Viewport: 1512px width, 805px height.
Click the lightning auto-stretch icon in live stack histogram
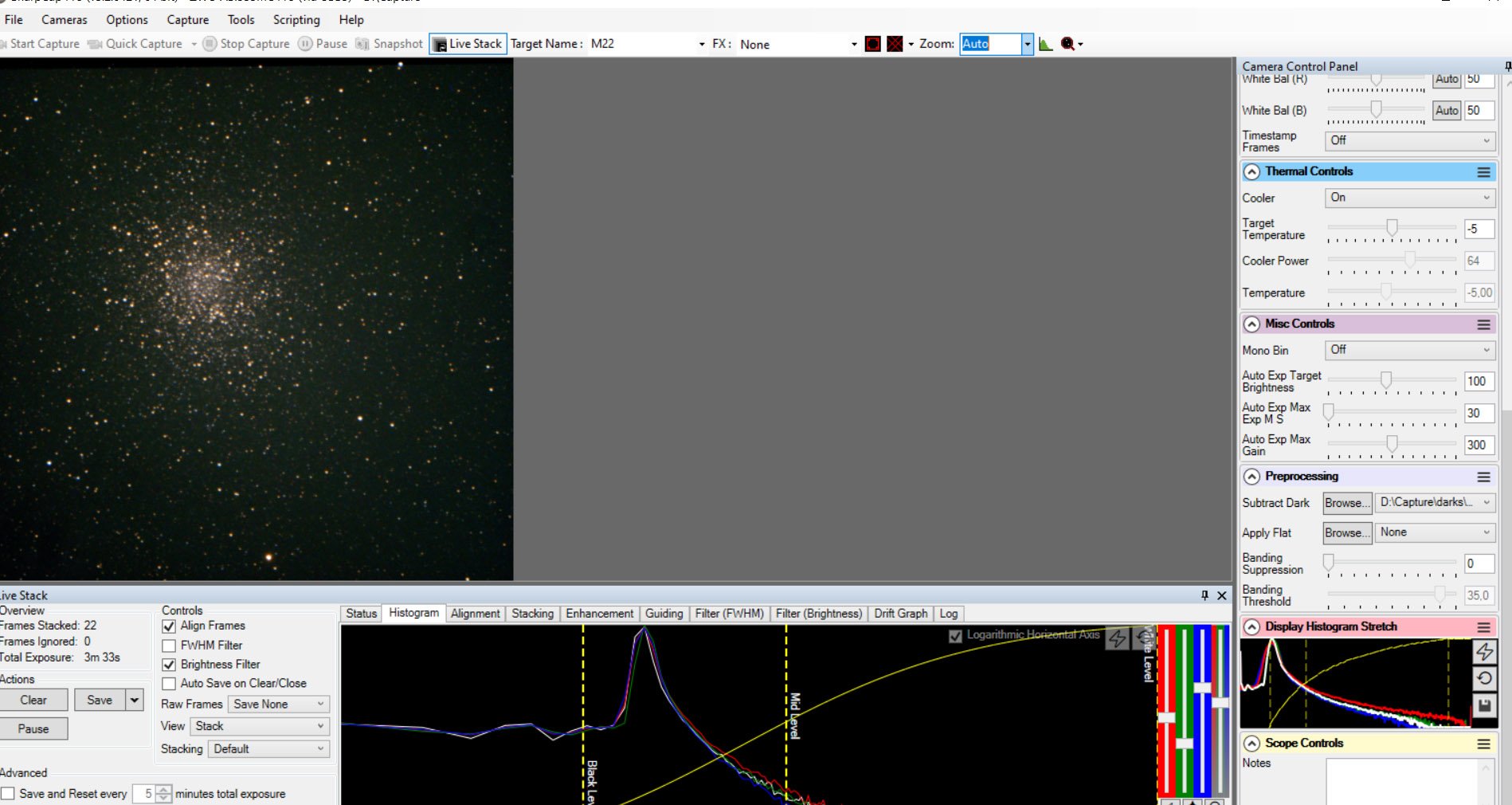tap(1118, 638)
